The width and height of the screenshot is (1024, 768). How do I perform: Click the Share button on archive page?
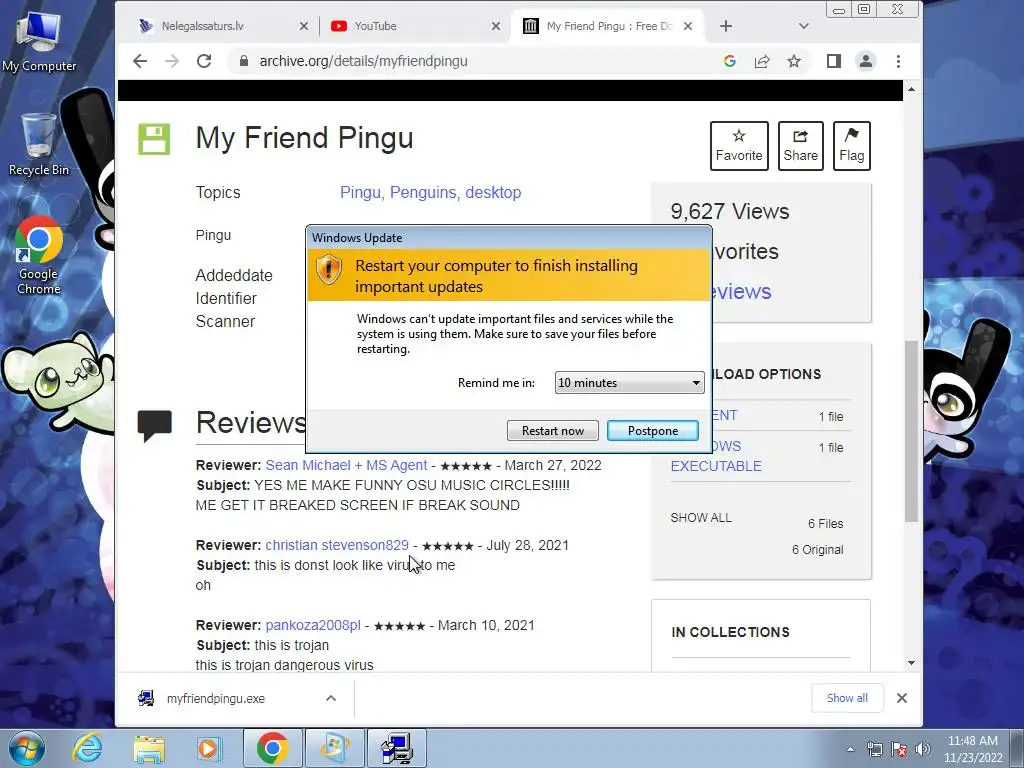[x=800, y=146]
